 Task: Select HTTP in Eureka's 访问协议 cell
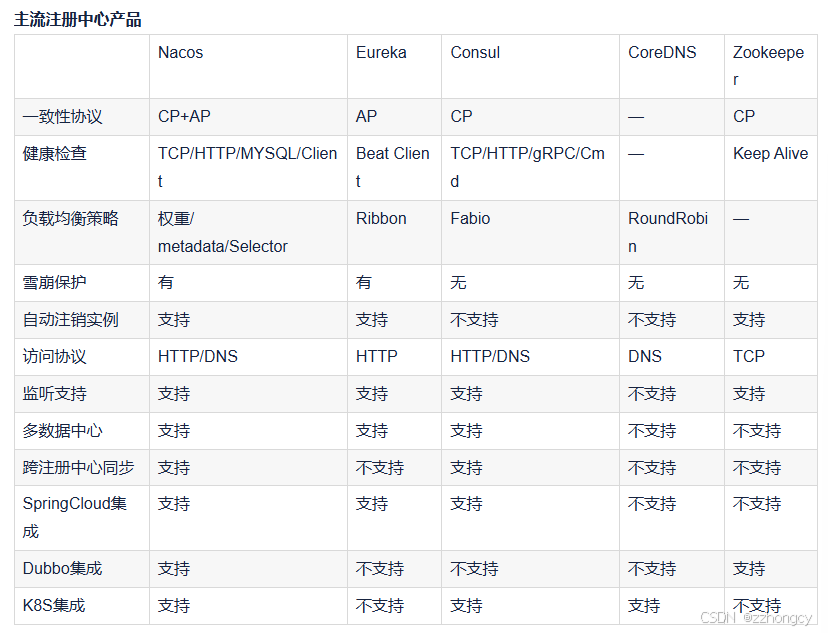(377, 356)
